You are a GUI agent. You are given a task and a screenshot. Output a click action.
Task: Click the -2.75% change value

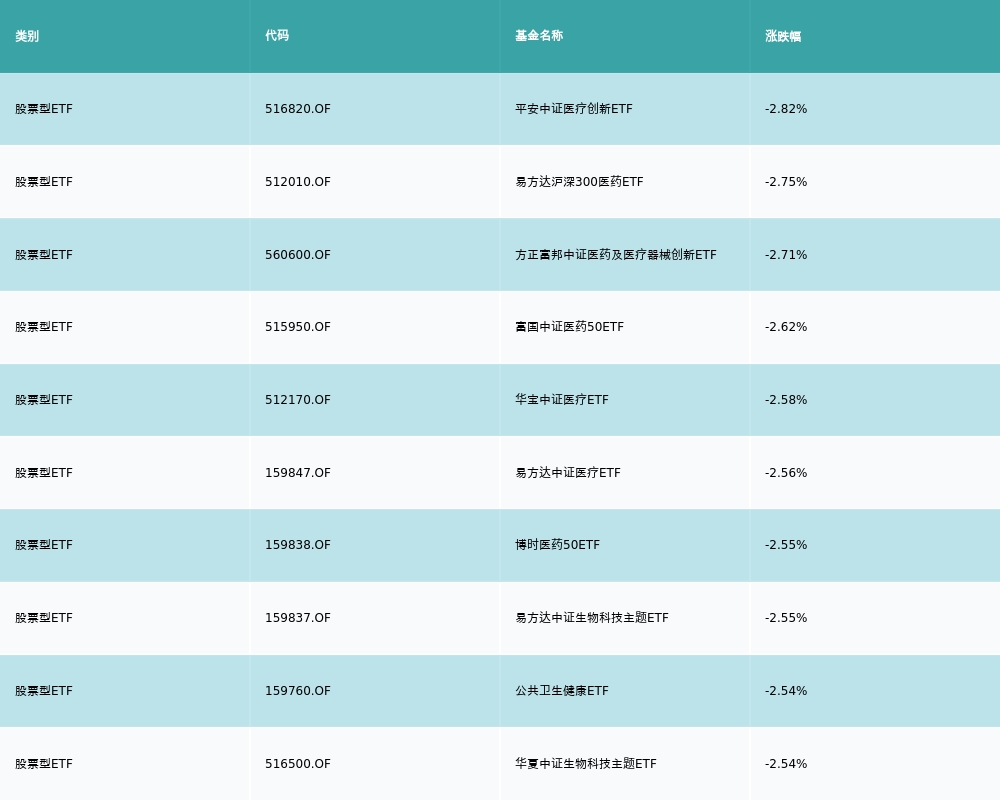click(x=786, y=182)
